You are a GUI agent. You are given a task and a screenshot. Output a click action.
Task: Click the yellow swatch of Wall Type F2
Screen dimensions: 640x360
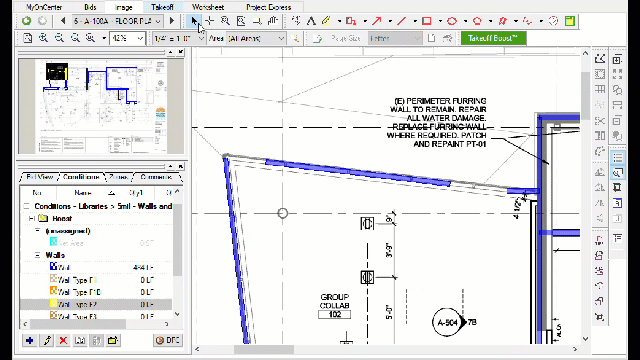coord(53,303)
